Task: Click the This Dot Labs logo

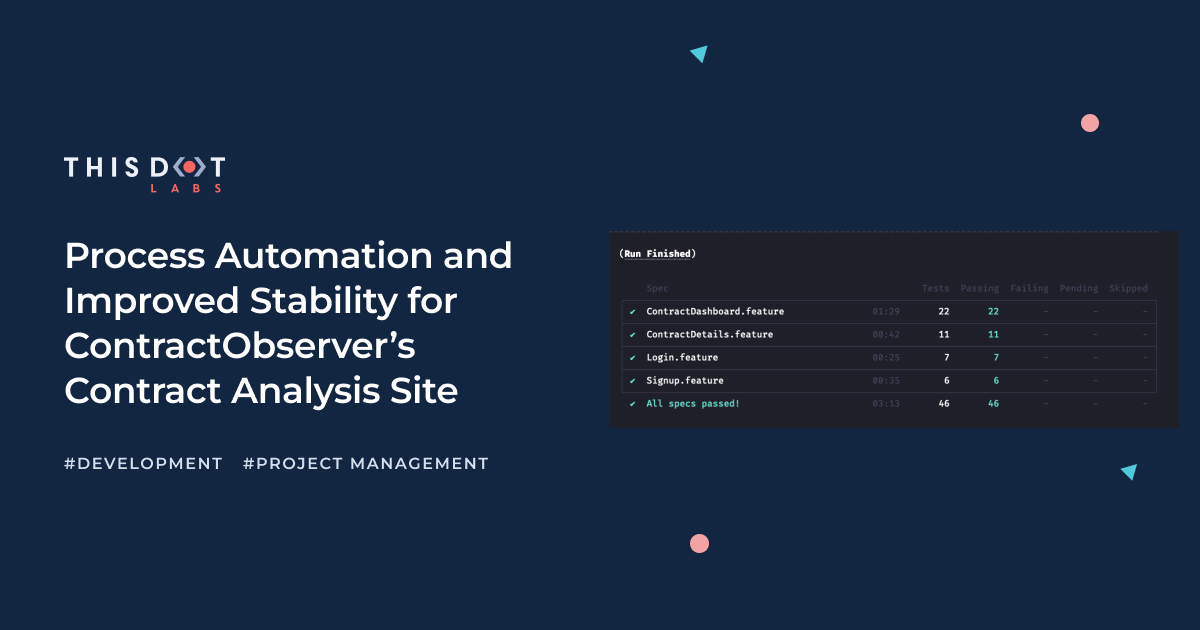Action: pyautogui.click(x=145, y=174)
